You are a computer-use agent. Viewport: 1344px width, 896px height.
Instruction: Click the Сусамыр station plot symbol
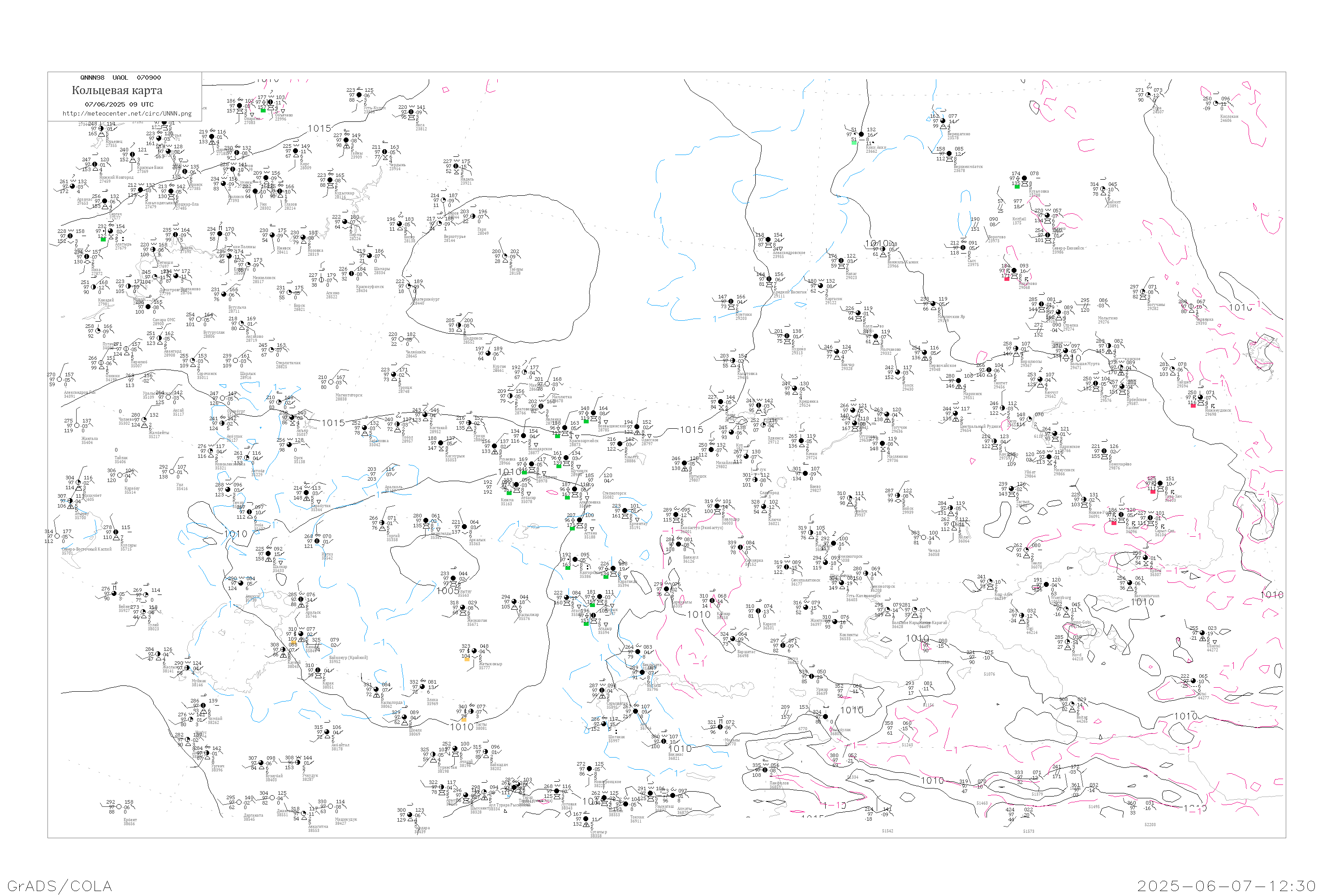click(x=586, y=819)
